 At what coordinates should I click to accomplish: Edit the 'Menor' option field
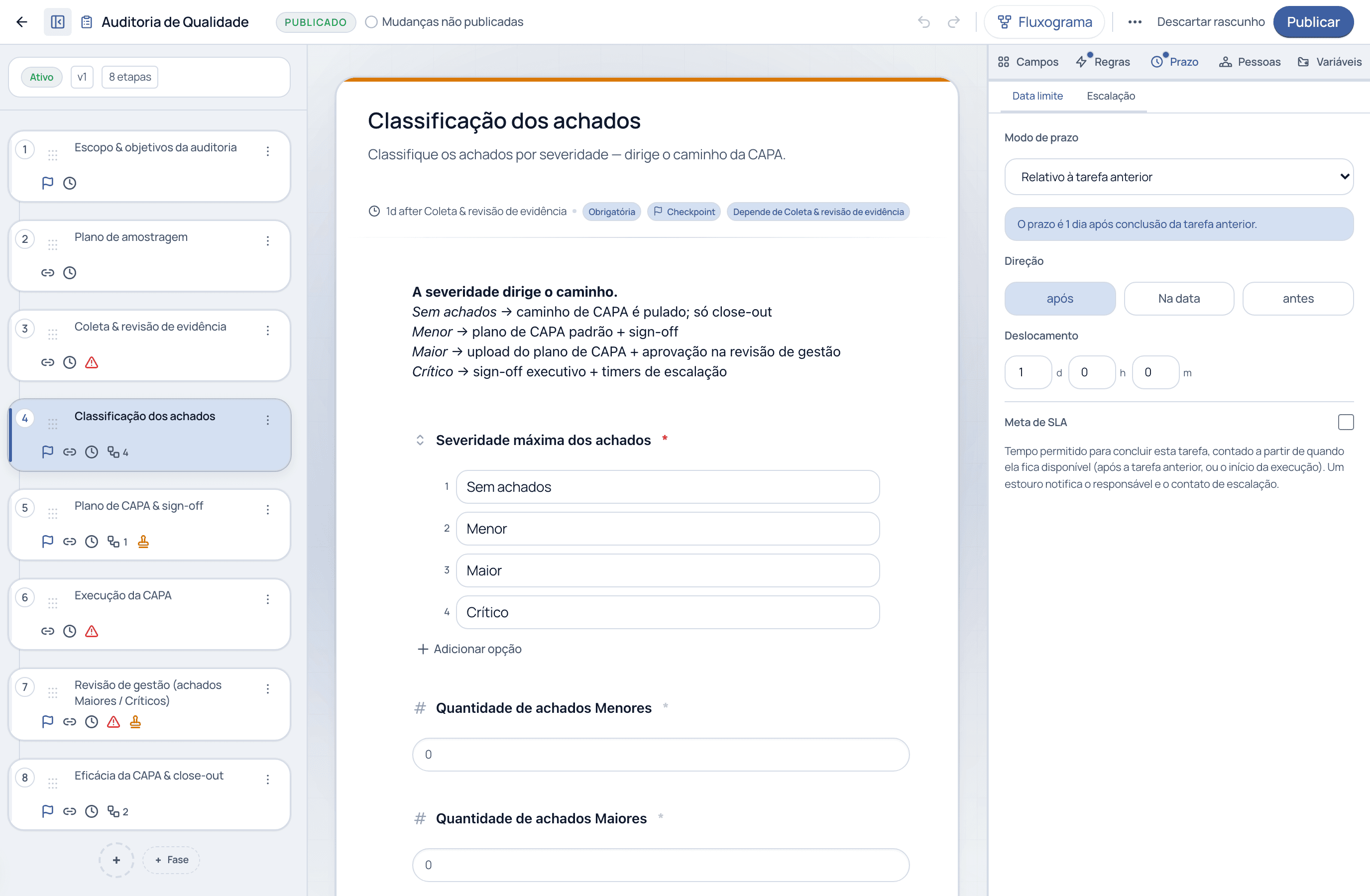click(x=668, y=529)
